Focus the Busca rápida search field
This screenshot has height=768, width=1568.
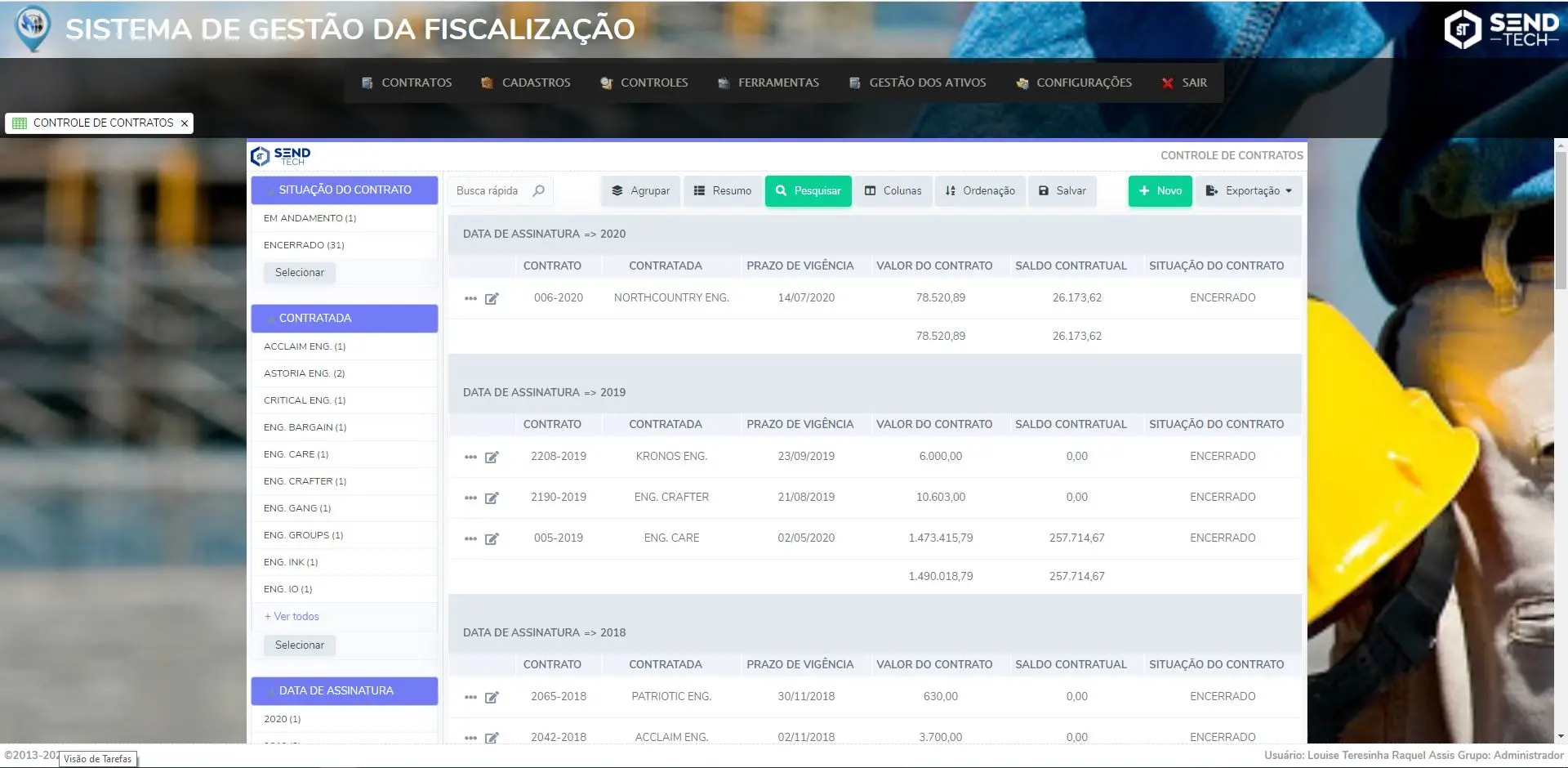click(490, 191)
